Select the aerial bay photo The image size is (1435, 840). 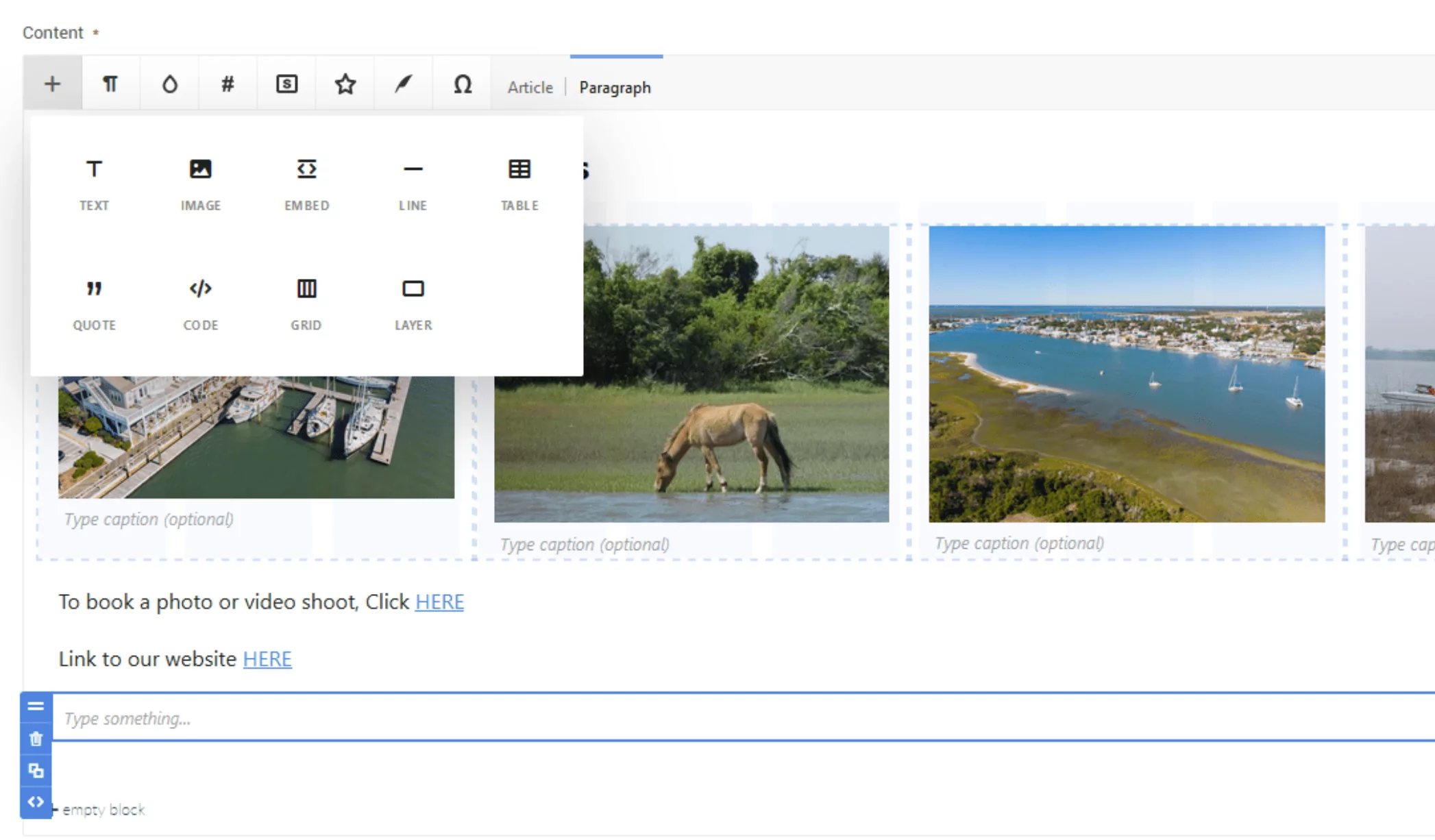click(x=1127, y=374)
